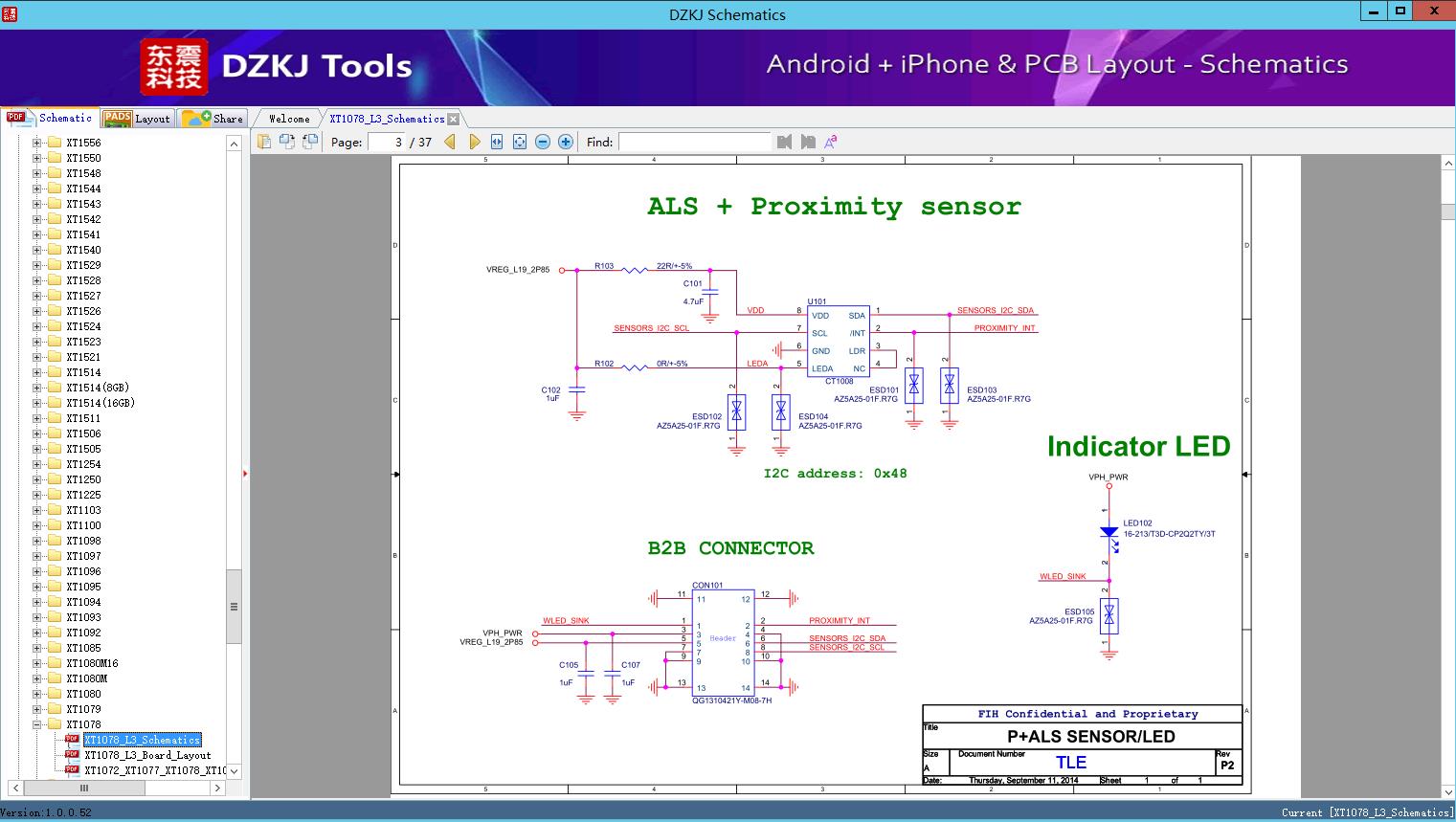Close the XT1078_L3_Schematics tab
This screenshot has width=1456, height=822.
tap(454, 119)
